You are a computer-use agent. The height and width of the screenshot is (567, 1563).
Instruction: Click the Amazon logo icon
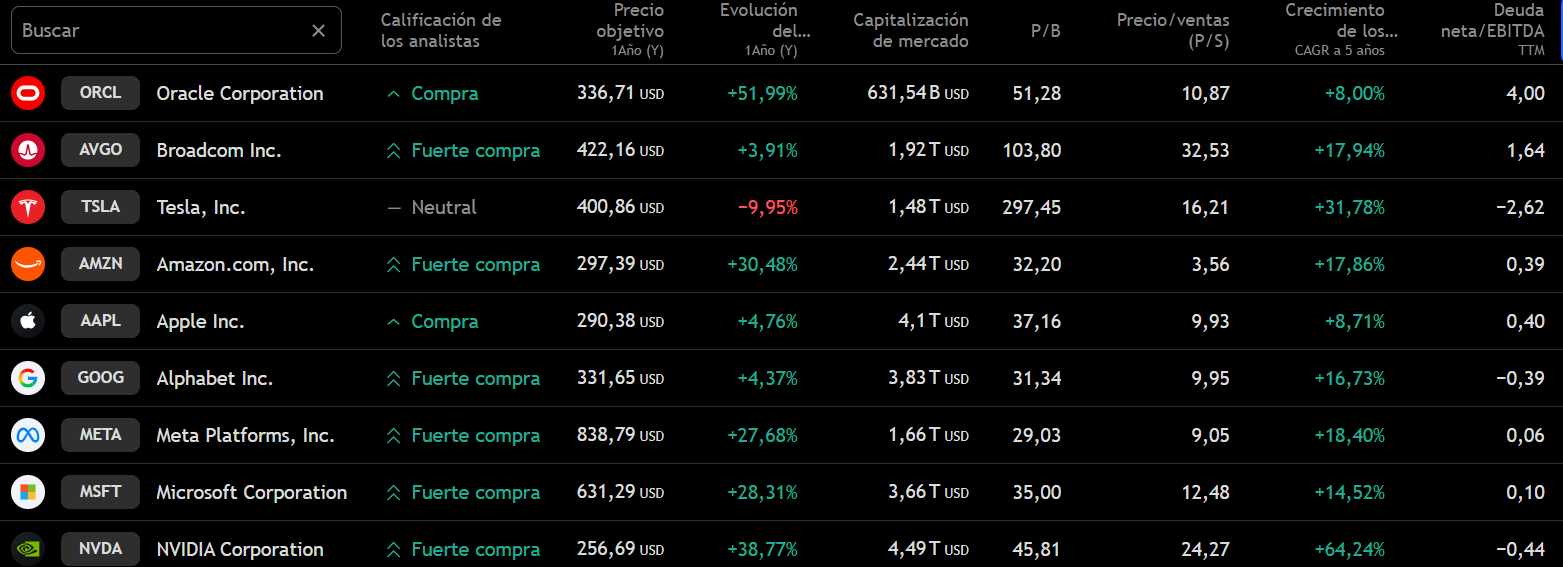pyautogui.click(x=28, y=264)
